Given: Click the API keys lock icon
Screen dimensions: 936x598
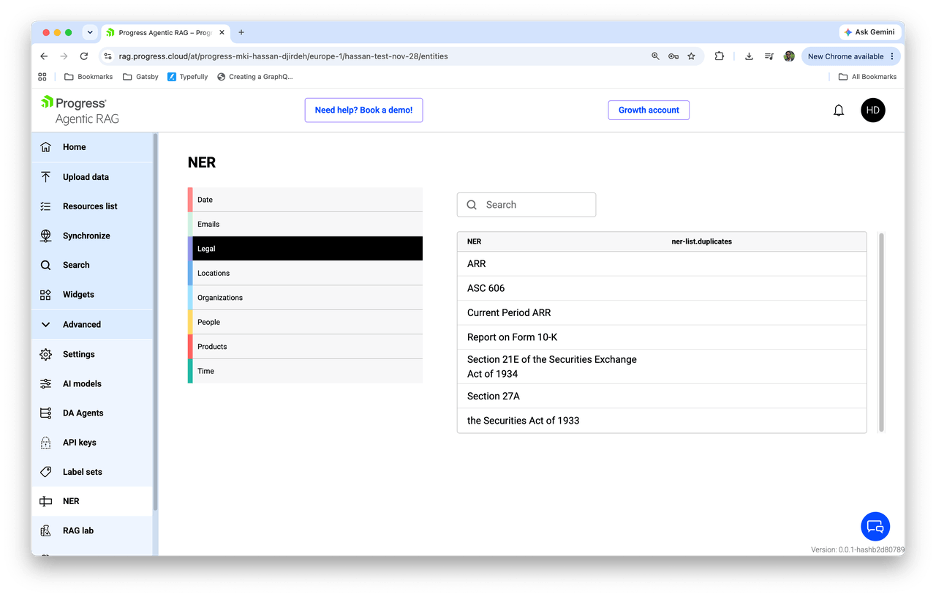Looking at the screenshot, I should point(45,442).
